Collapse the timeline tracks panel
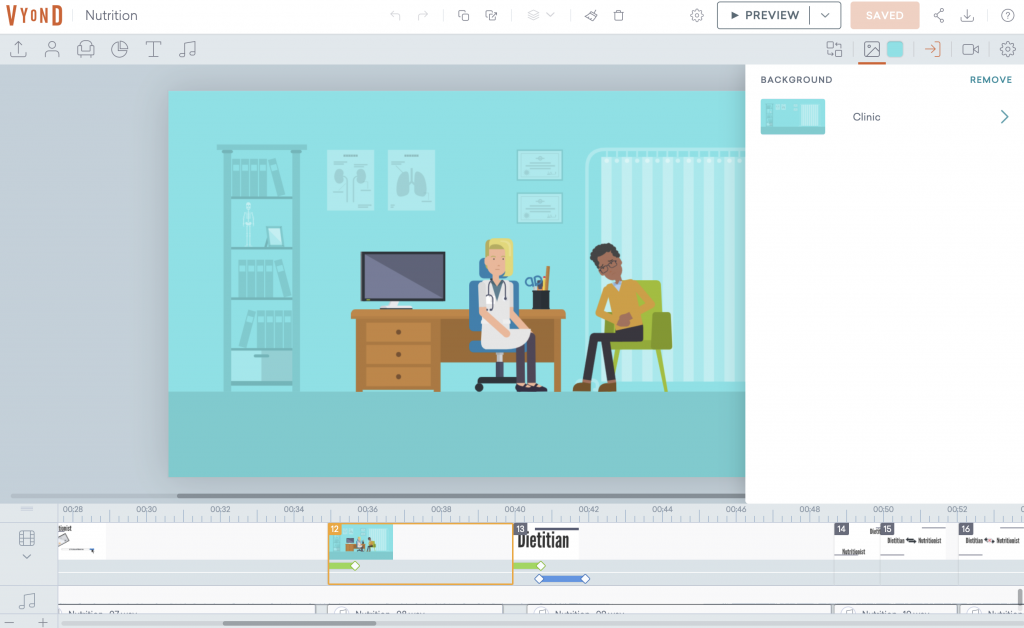 [27, 555]
